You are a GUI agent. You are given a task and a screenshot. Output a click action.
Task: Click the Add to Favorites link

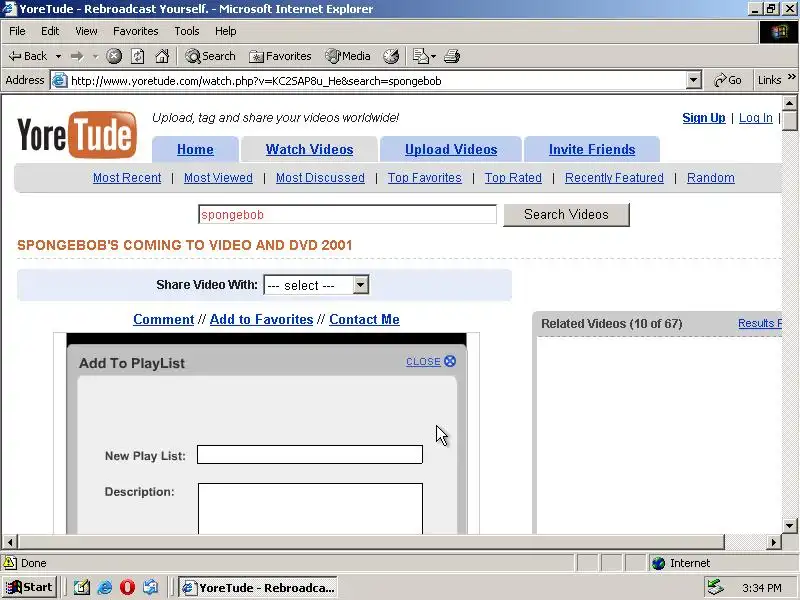(261, 319)
